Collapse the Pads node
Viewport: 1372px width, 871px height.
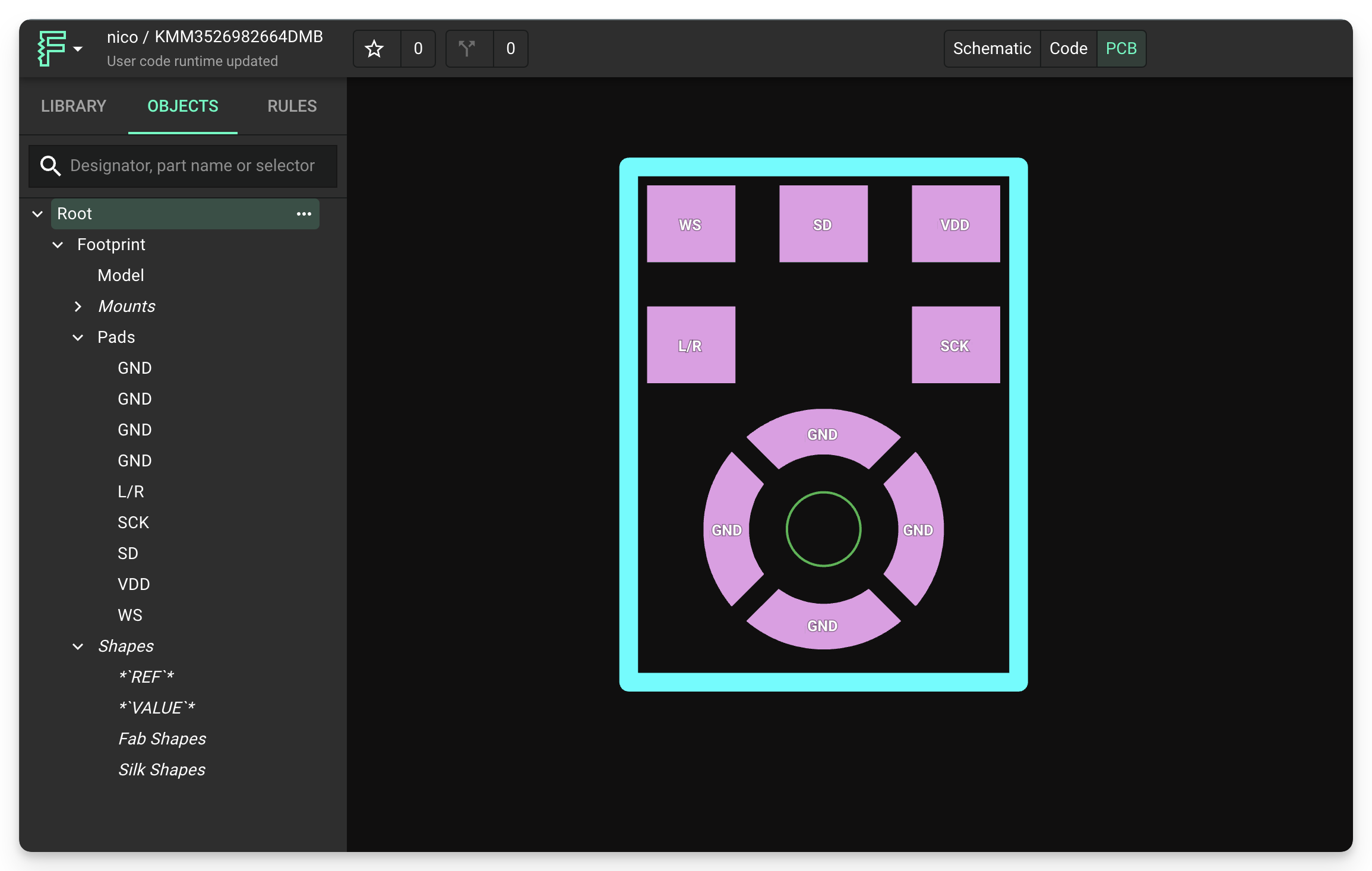point(78,337)
